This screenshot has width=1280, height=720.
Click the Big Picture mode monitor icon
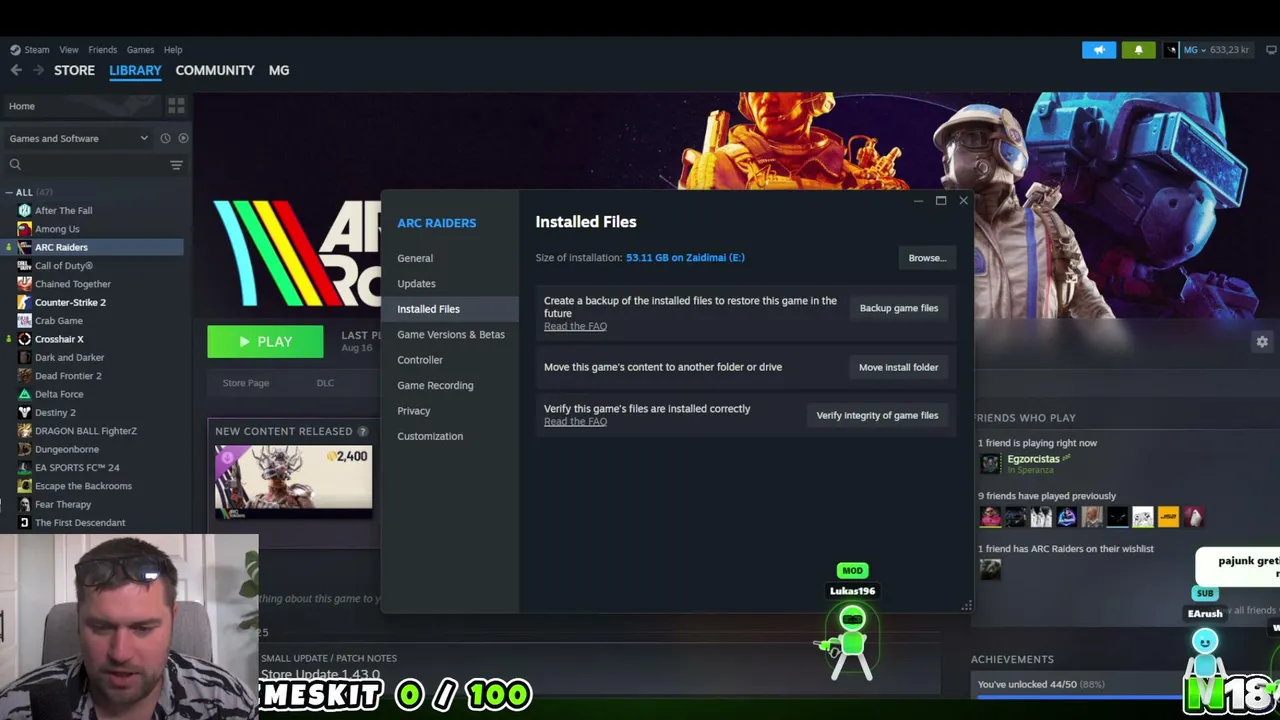1271,50
